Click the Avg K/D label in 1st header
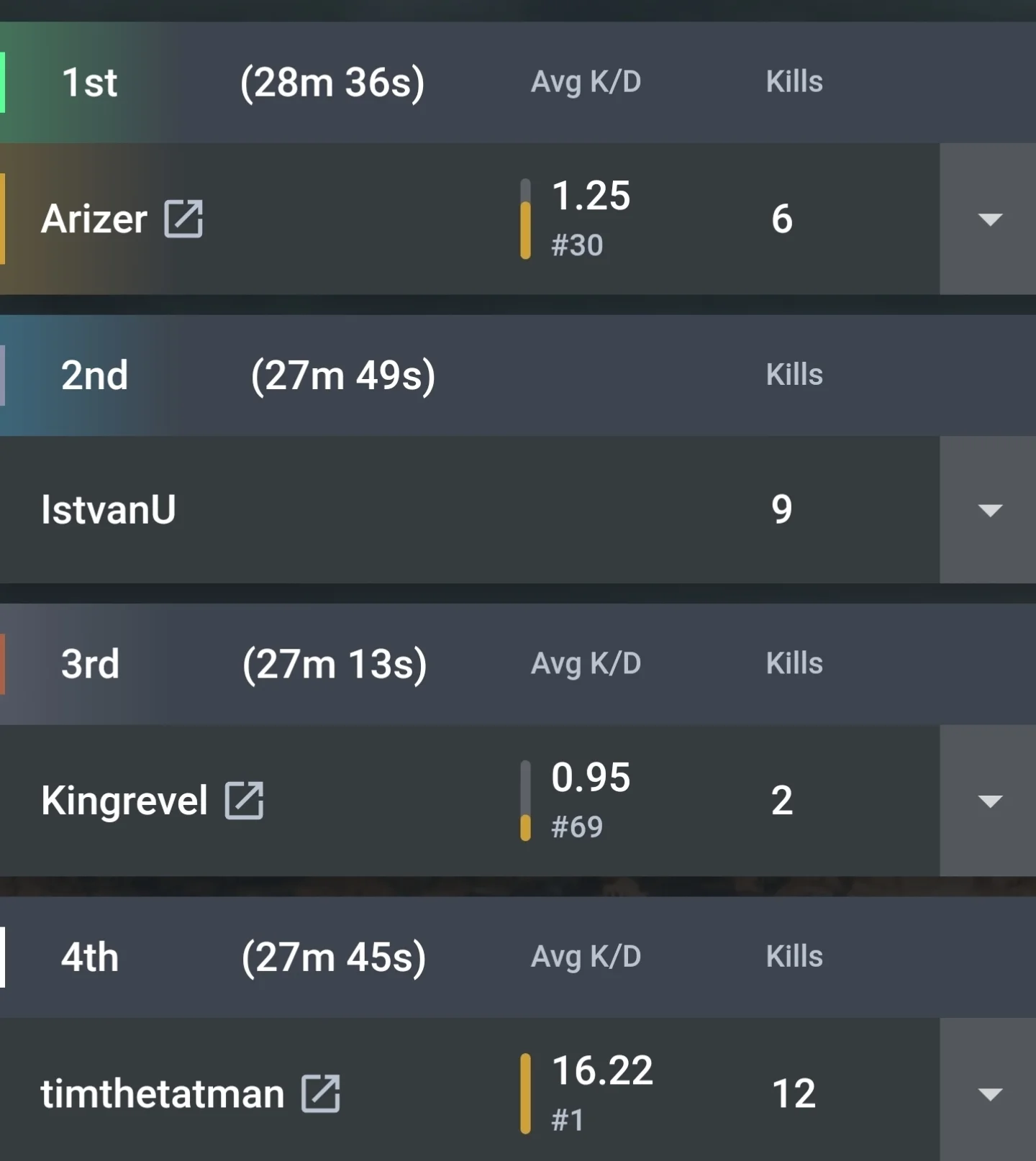The height and width of the screenshot is (1161, 1036). pos(586,82)
